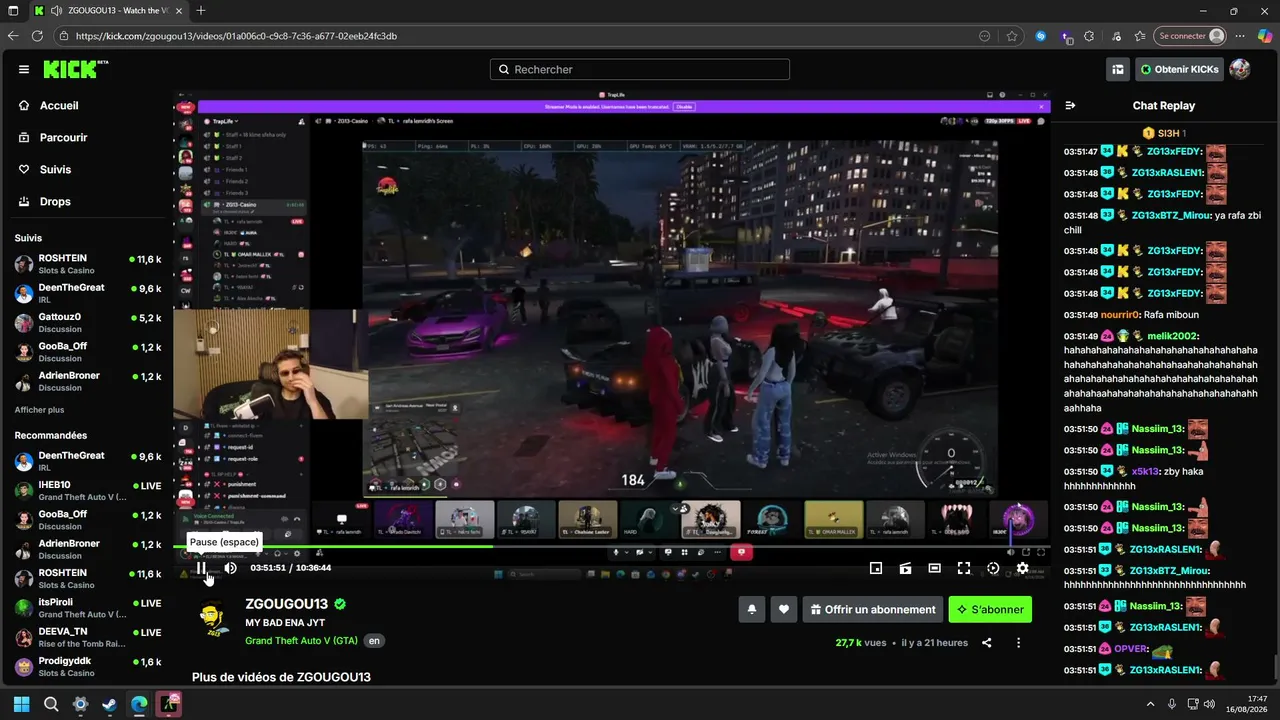Go back with the browser back arrow

tap(13, 36)
